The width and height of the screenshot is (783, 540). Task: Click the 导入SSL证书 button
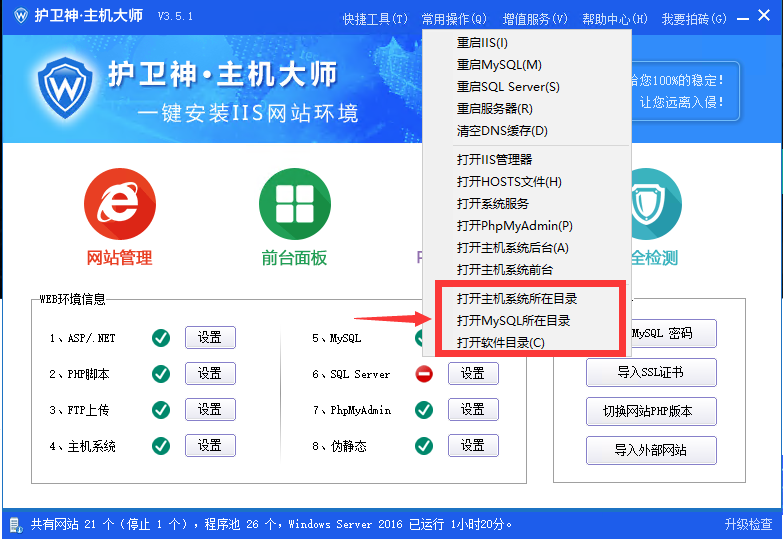[x=650, y=373]
